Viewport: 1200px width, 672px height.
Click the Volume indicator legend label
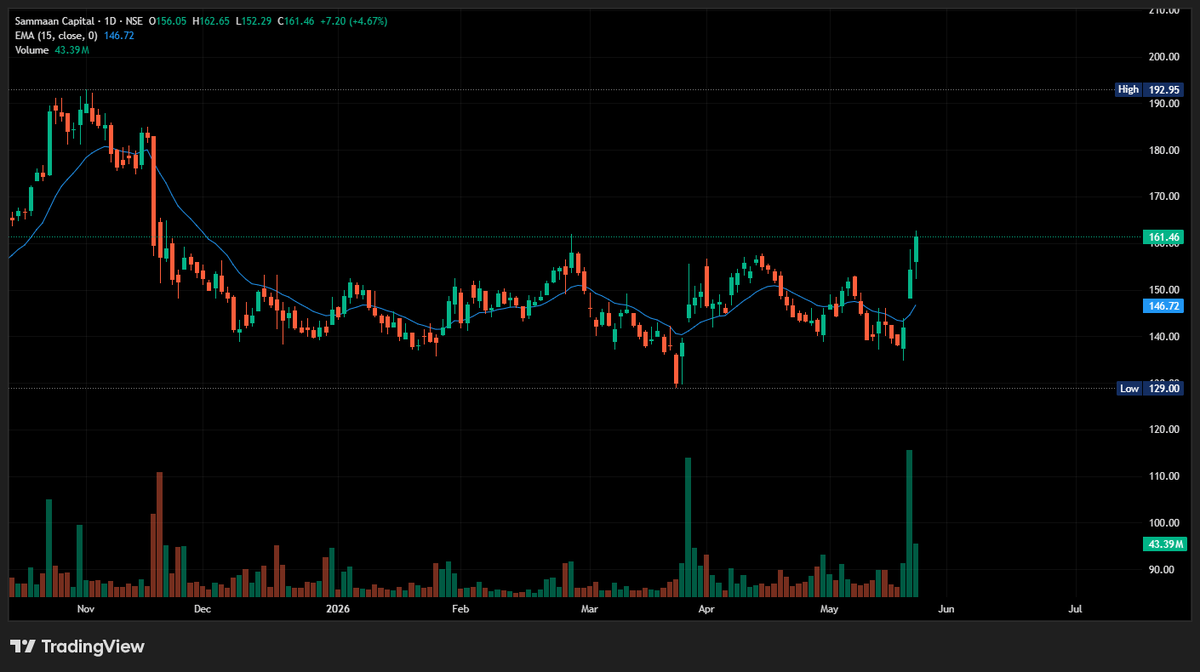(31, 50)
